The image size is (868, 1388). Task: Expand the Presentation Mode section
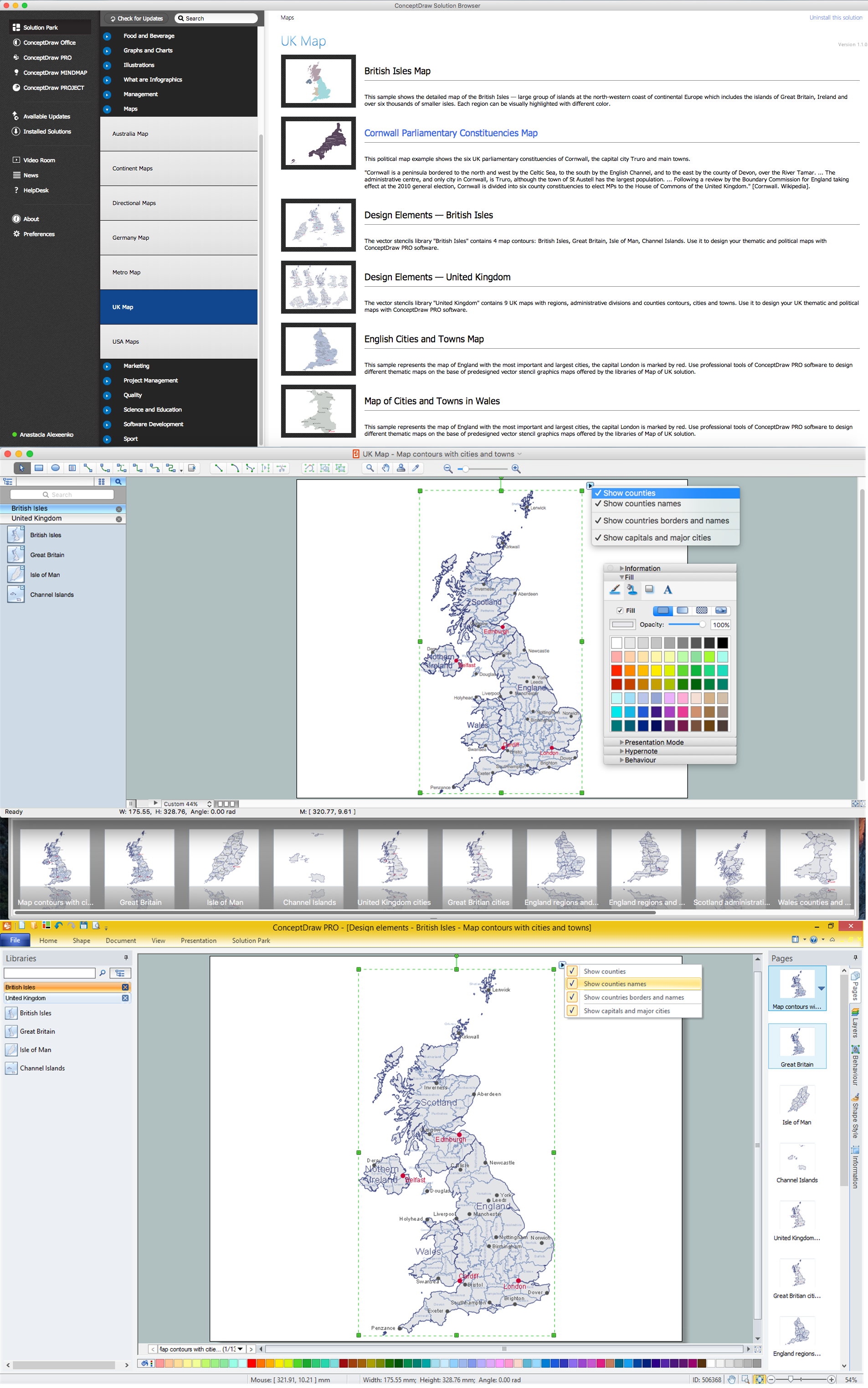pos(621,743)
